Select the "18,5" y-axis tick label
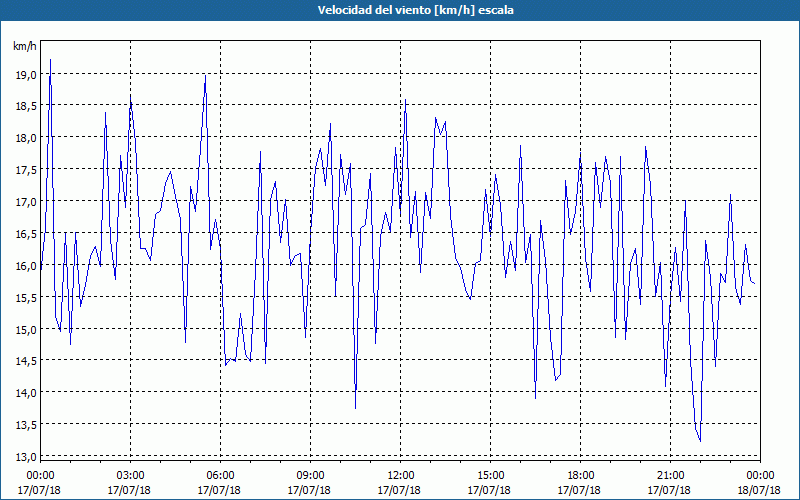The image size is (800, 500). coord(27,106)
